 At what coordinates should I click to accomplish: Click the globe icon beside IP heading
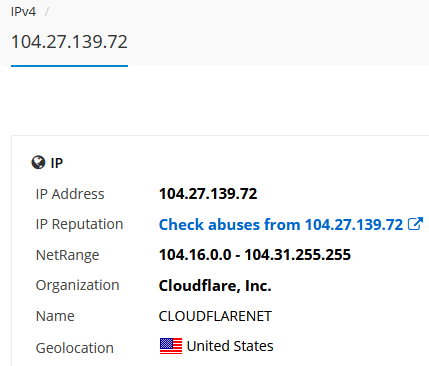(x=38, y=163)
